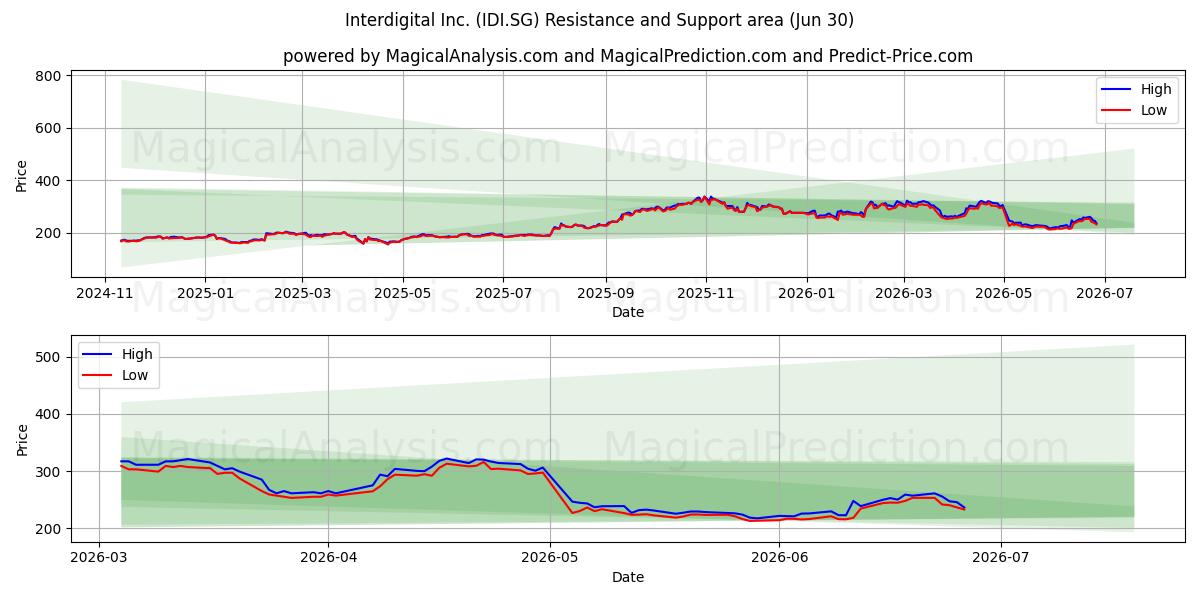Click the blue High line sample in the top legend

click(1118, 90)
